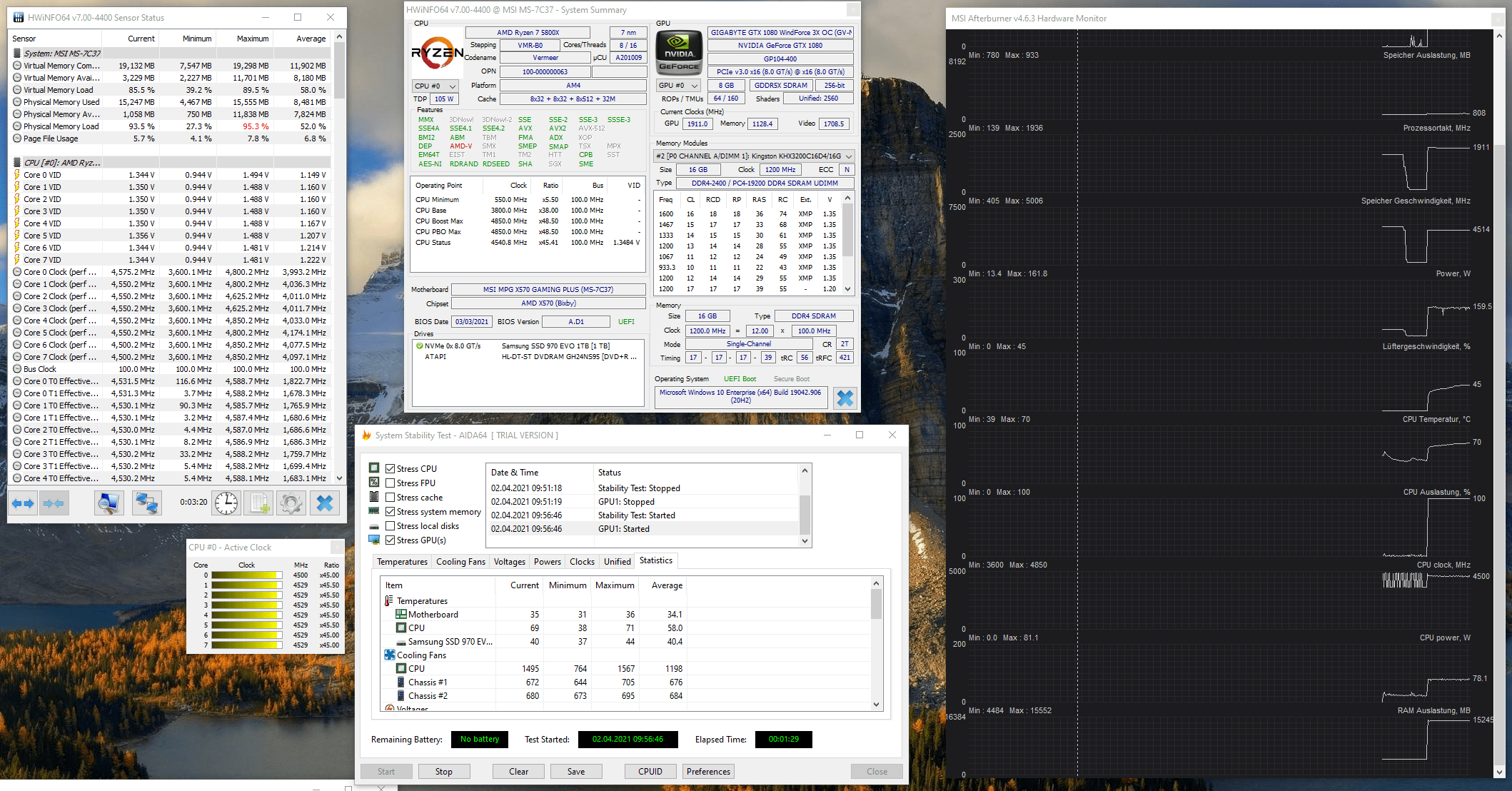Click the Statistics table scroll-down arrow
Image resolution: width=1512 pixels, height=791 pixels.
pyautogui.click(x=877, y=705)
